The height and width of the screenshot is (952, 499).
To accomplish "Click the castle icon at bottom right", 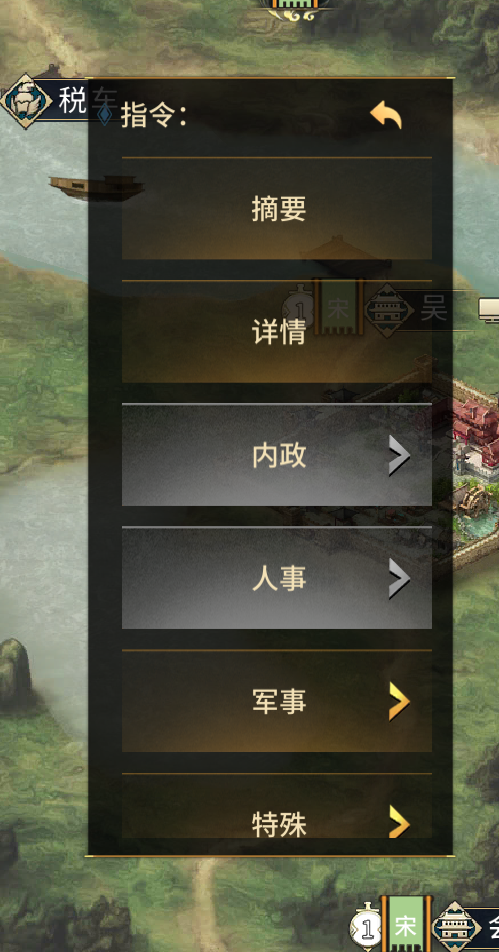I will coord(457,926).
